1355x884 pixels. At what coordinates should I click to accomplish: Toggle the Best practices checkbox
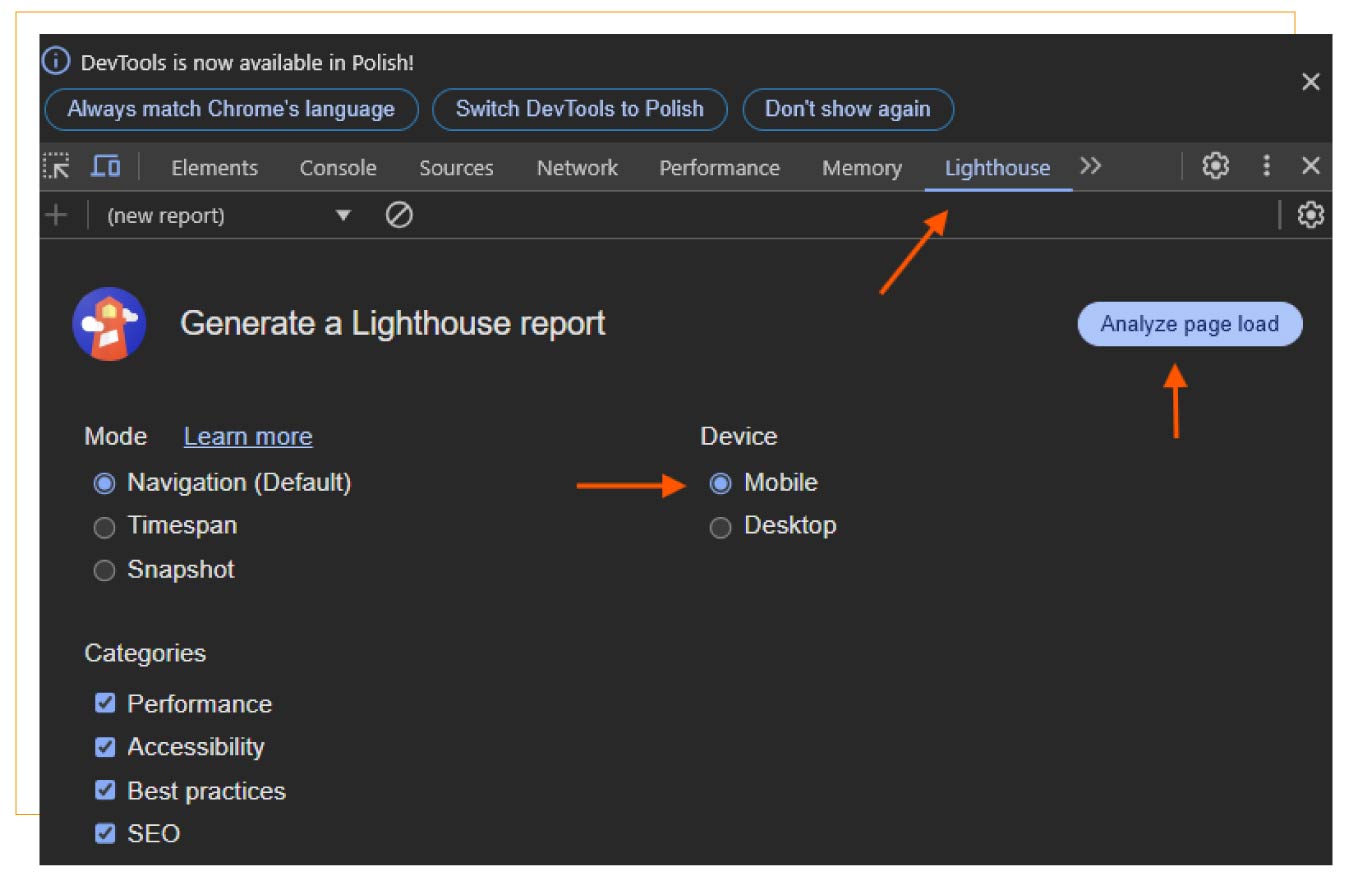[x=105, y=790]
